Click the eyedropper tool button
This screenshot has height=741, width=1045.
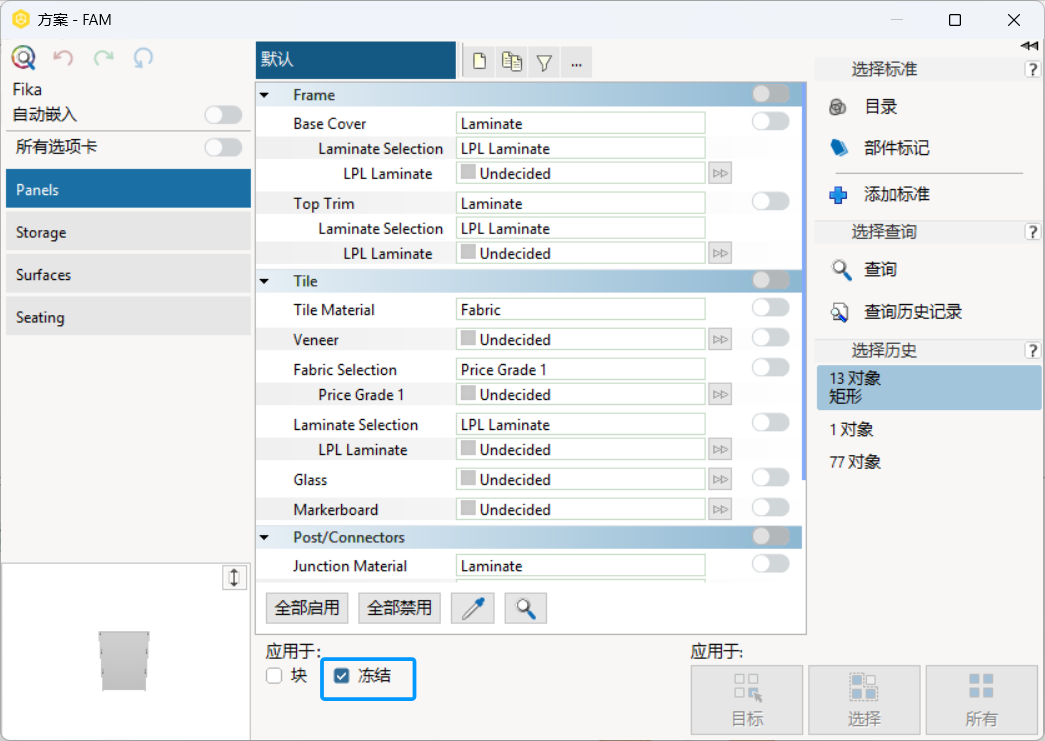pyautogui.click(x=473, y=608)
